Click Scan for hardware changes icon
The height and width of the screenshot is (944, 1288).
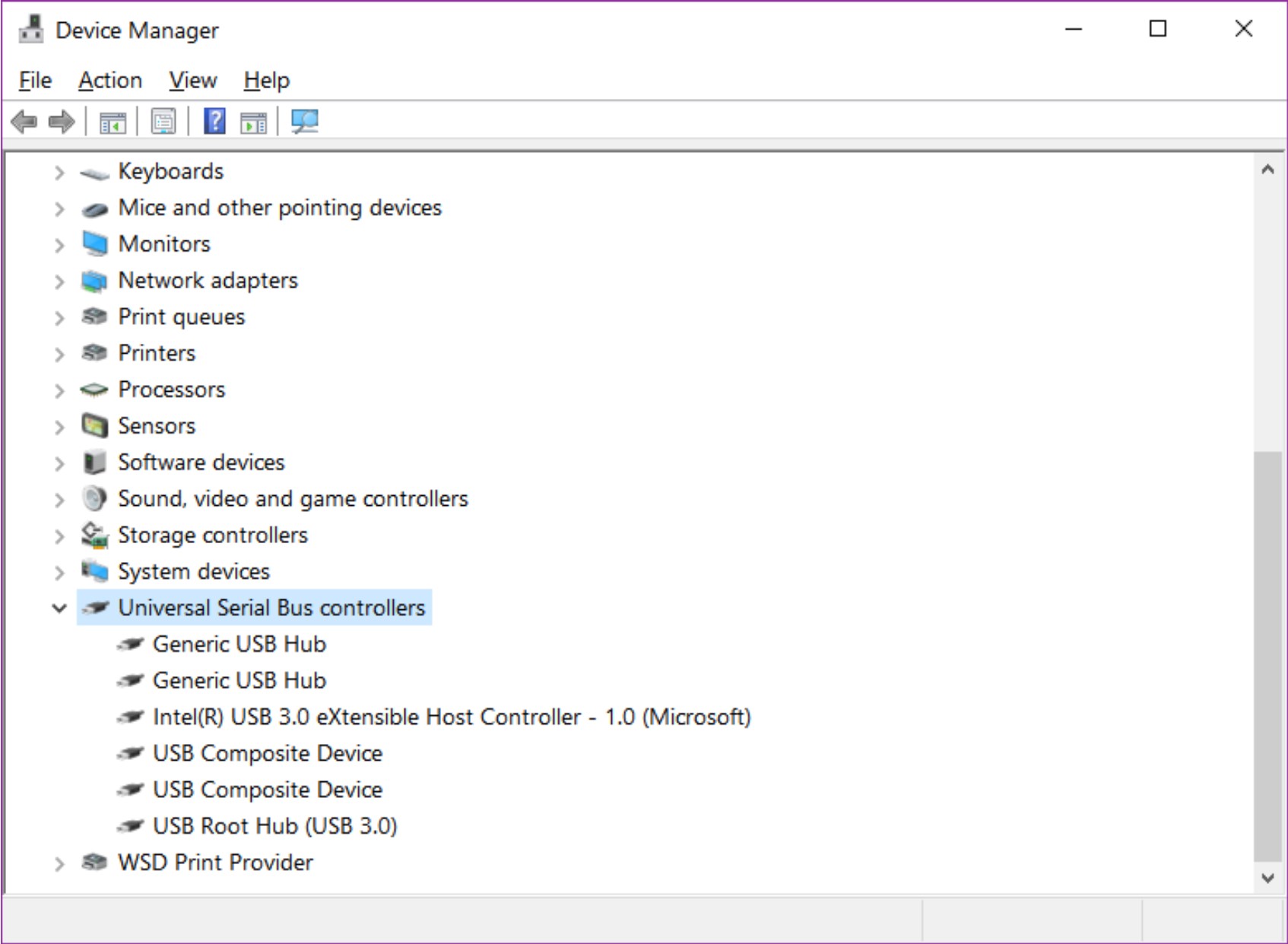pos(305,122)
